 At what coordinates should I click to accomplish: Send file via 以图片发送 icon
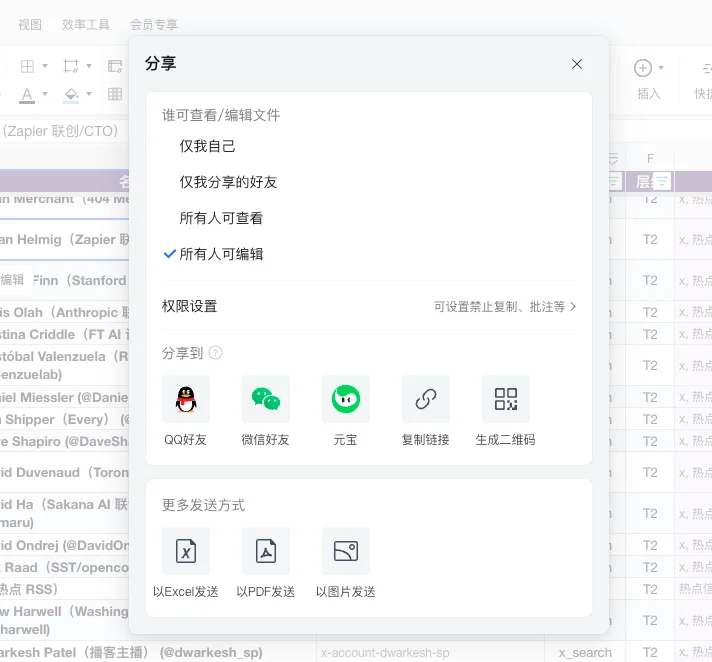point(346,551)
